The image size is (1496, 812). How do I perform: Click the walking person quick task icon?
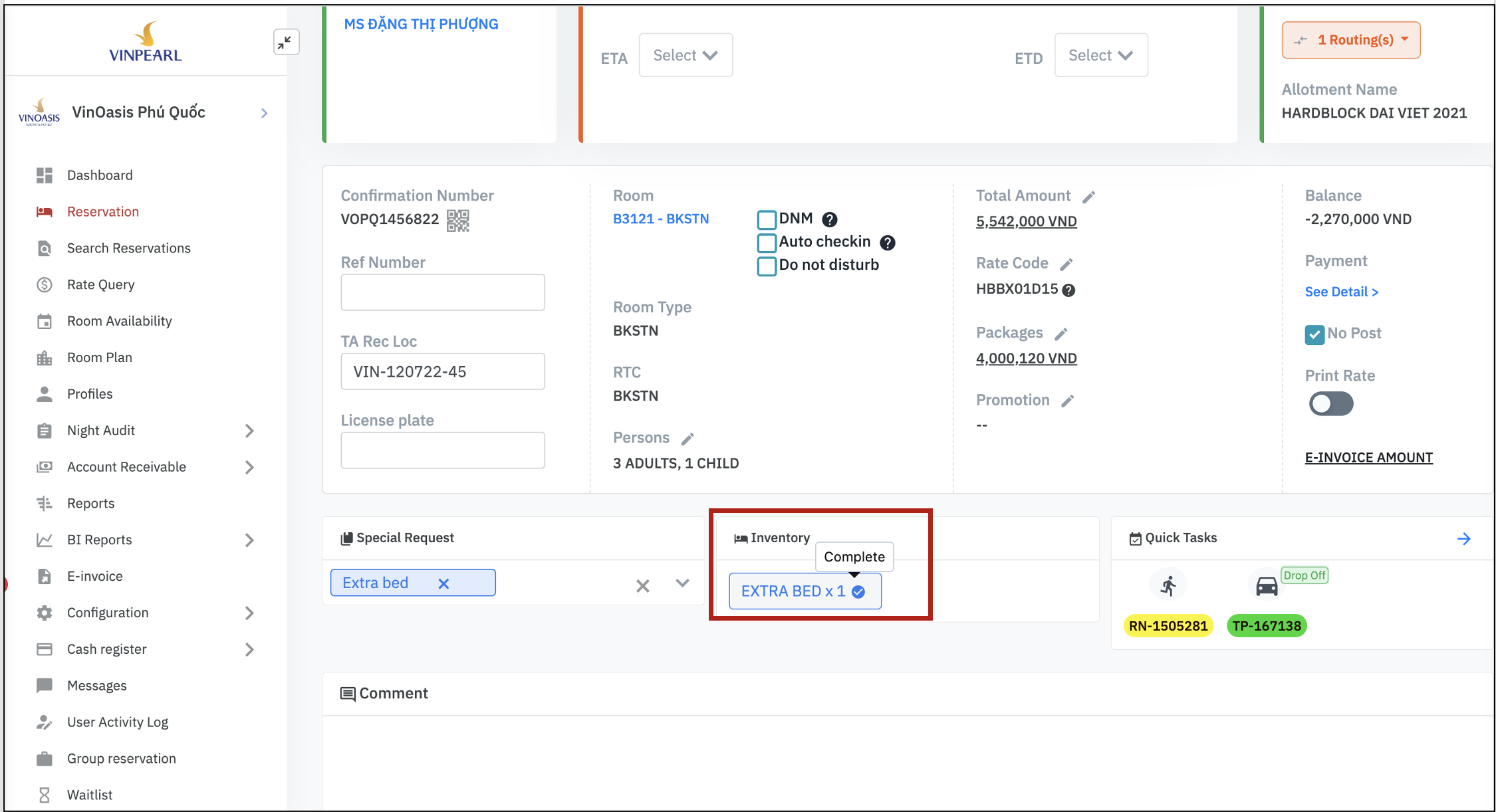1168,585
